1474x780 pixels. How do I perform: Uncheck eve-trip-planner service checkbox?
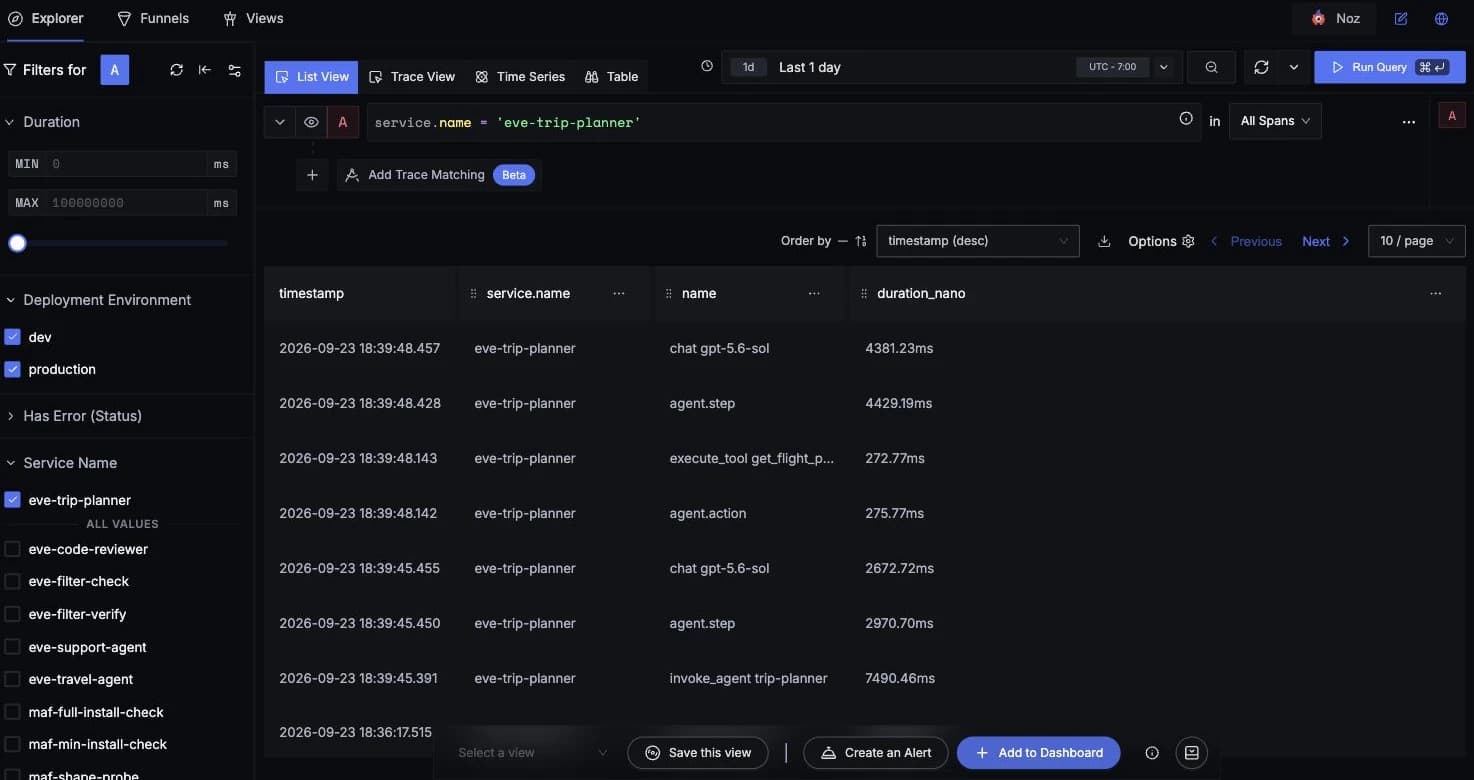point(13,500)
